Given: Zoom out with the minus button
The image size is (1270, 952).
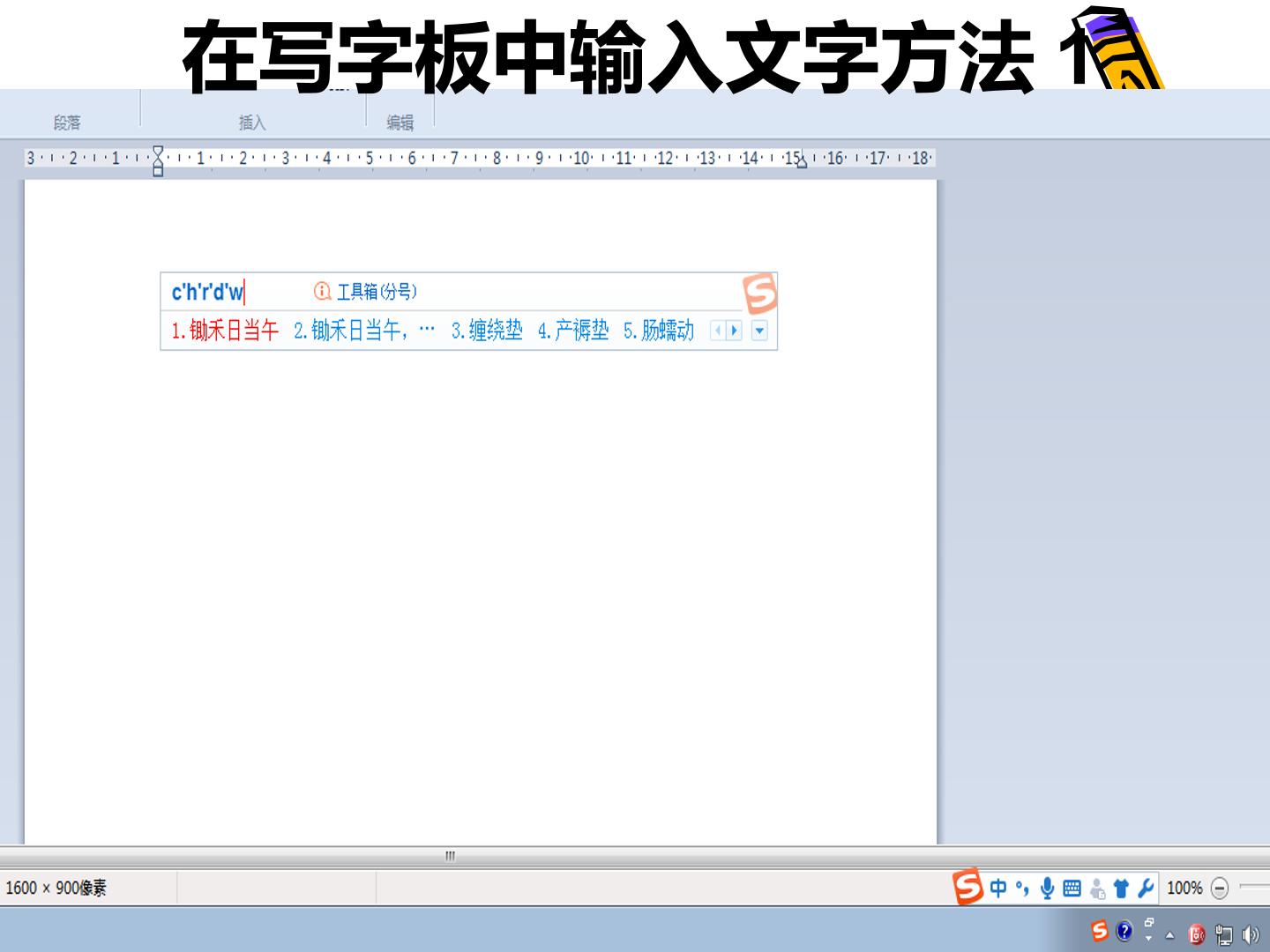Looking at the screenshot, I should 1220,888.
